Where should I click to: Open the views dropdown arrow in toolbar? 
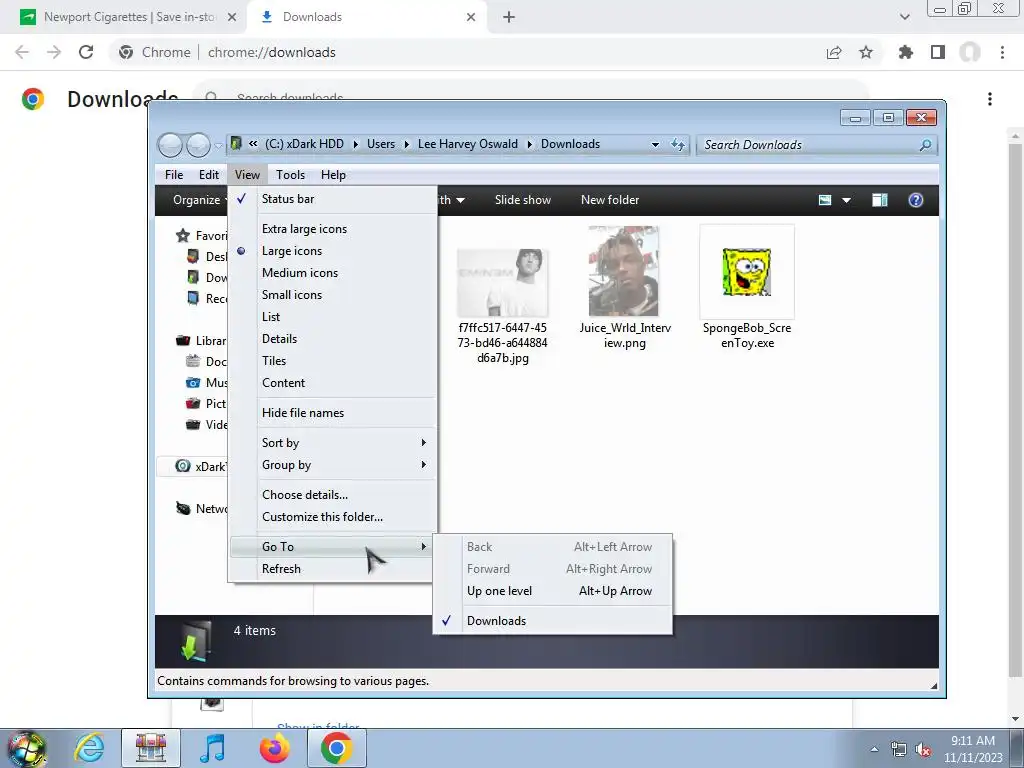846,200
